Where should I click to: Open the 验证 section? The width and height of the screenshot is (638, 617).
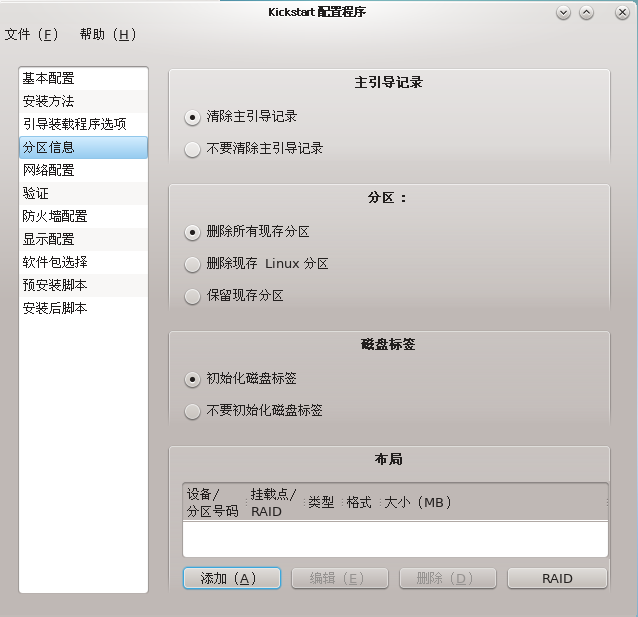point(83,193)
